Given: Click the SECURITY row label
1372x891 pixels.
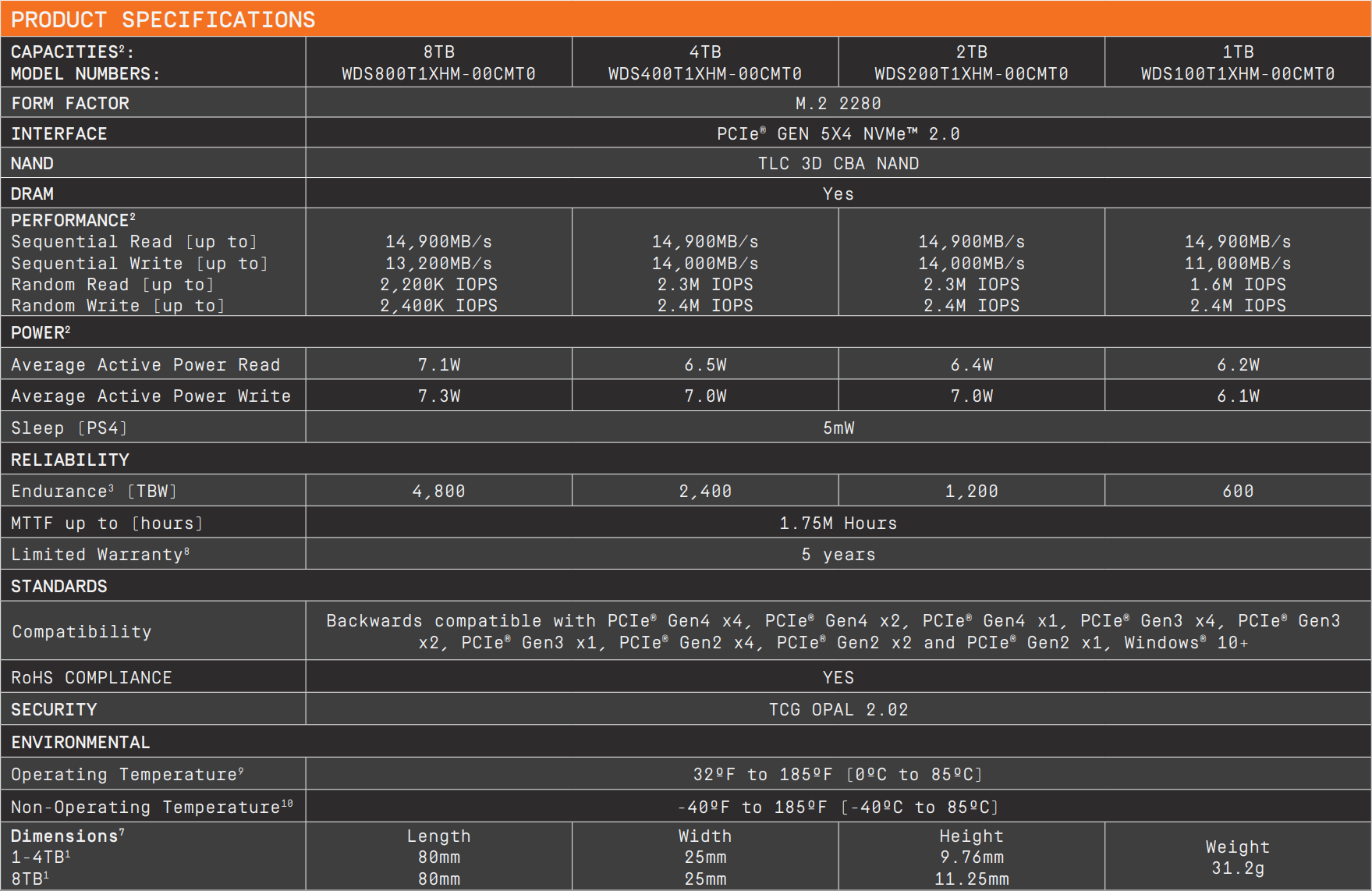Looking at the screenshot, I should point(54,709).
